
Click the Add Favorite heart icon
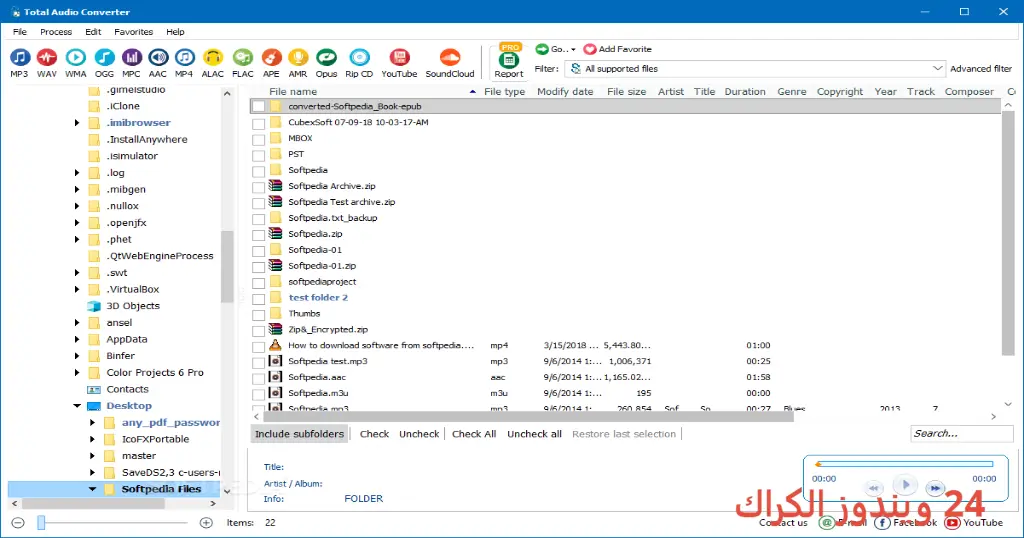click(590, 49)
